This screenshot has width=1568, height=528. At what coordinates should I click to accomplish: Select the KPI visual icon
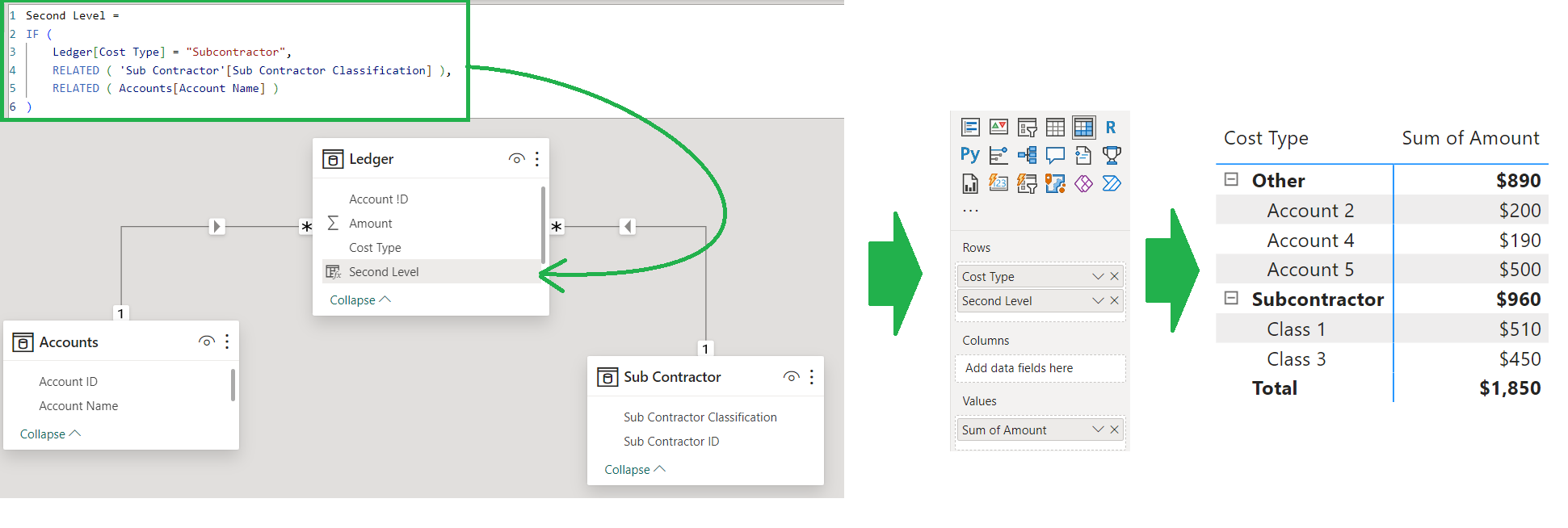pos(999,128)
